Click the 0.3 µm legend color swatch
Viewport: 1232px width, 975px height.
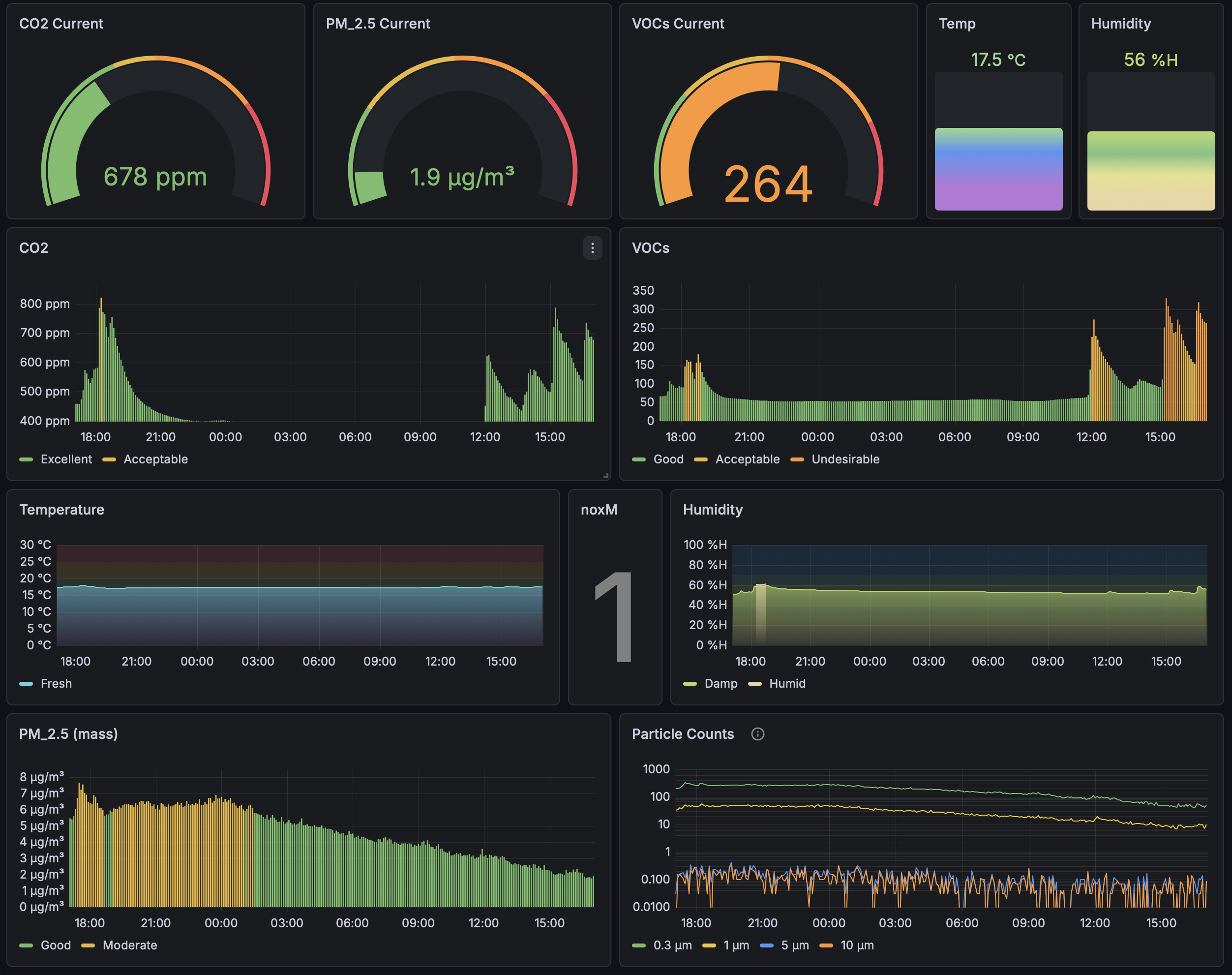click(x=638, y=945)
